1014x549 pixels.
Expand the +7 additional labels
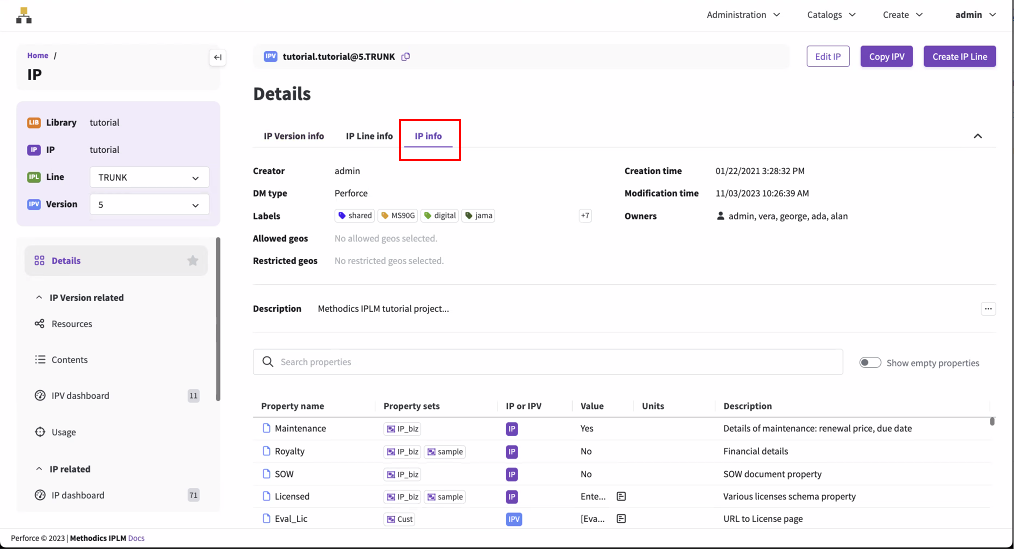point(585,216)
